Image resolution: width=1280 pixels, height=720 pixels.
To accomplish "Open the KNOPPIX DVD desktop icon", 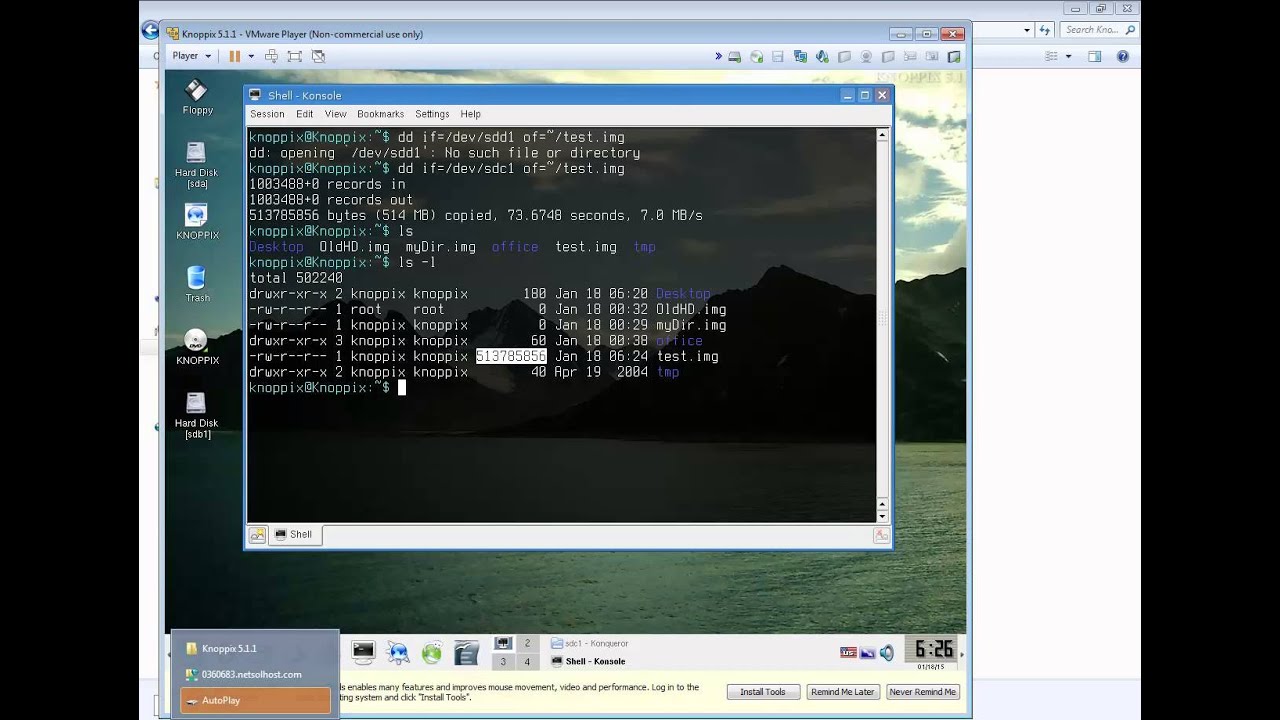I will 197,347.
